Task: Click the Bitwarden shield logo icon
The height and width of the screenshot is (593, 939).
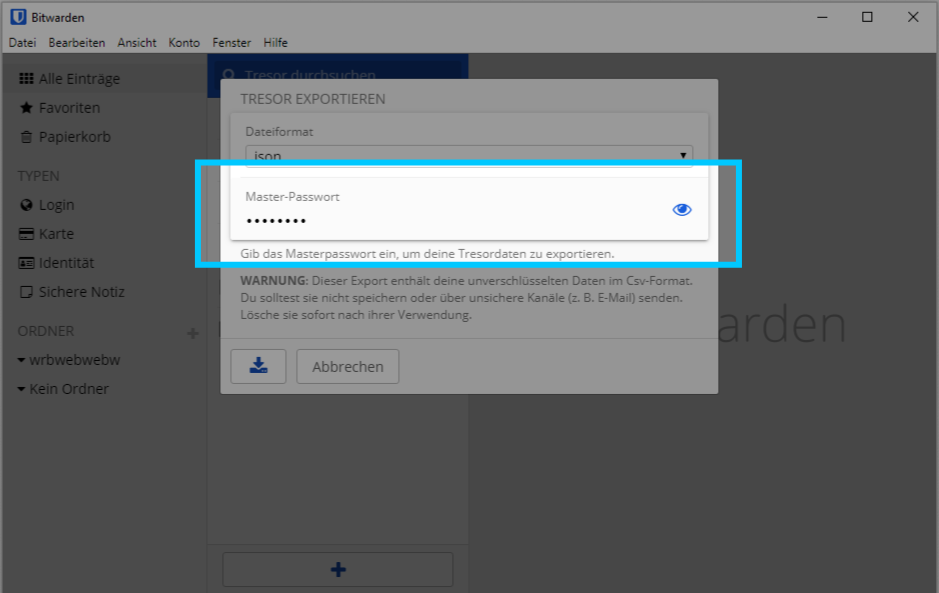Action: tap(19, 17)
